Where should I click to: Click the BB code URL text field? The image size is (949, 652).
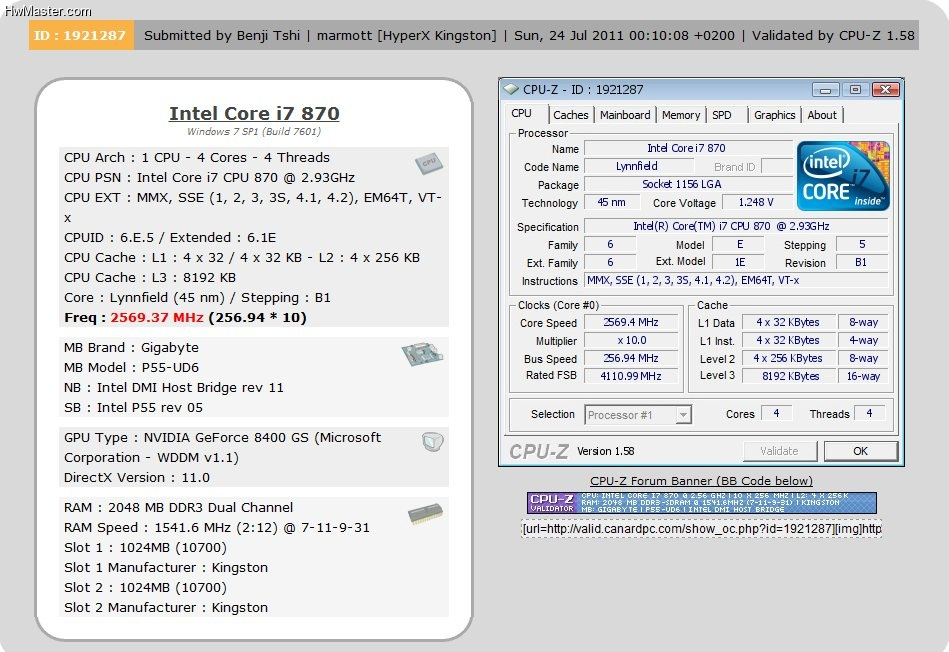[x=701, y=529]
